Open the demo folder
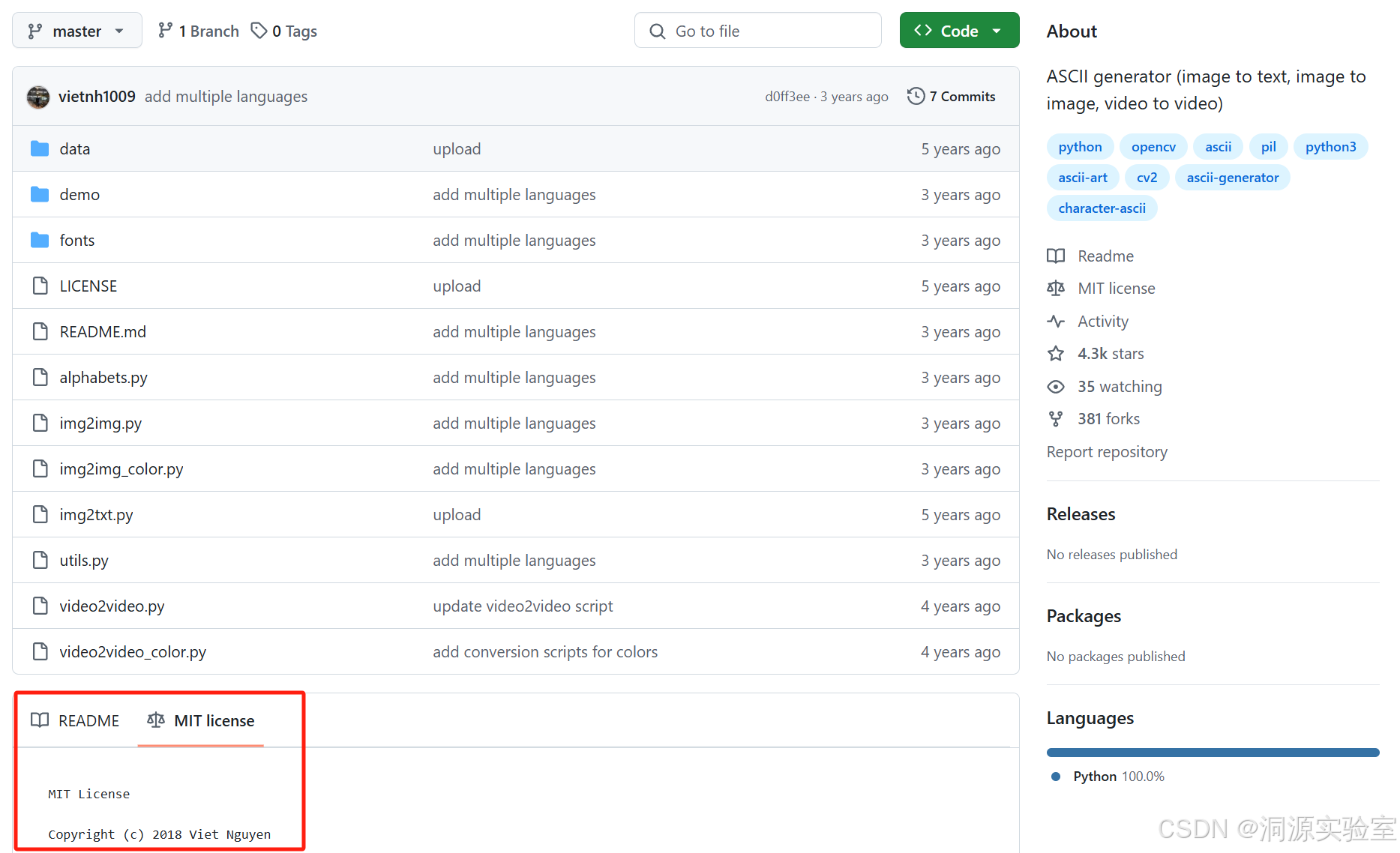This screenshot has height=853, width=1400. (x=79, y=195)
